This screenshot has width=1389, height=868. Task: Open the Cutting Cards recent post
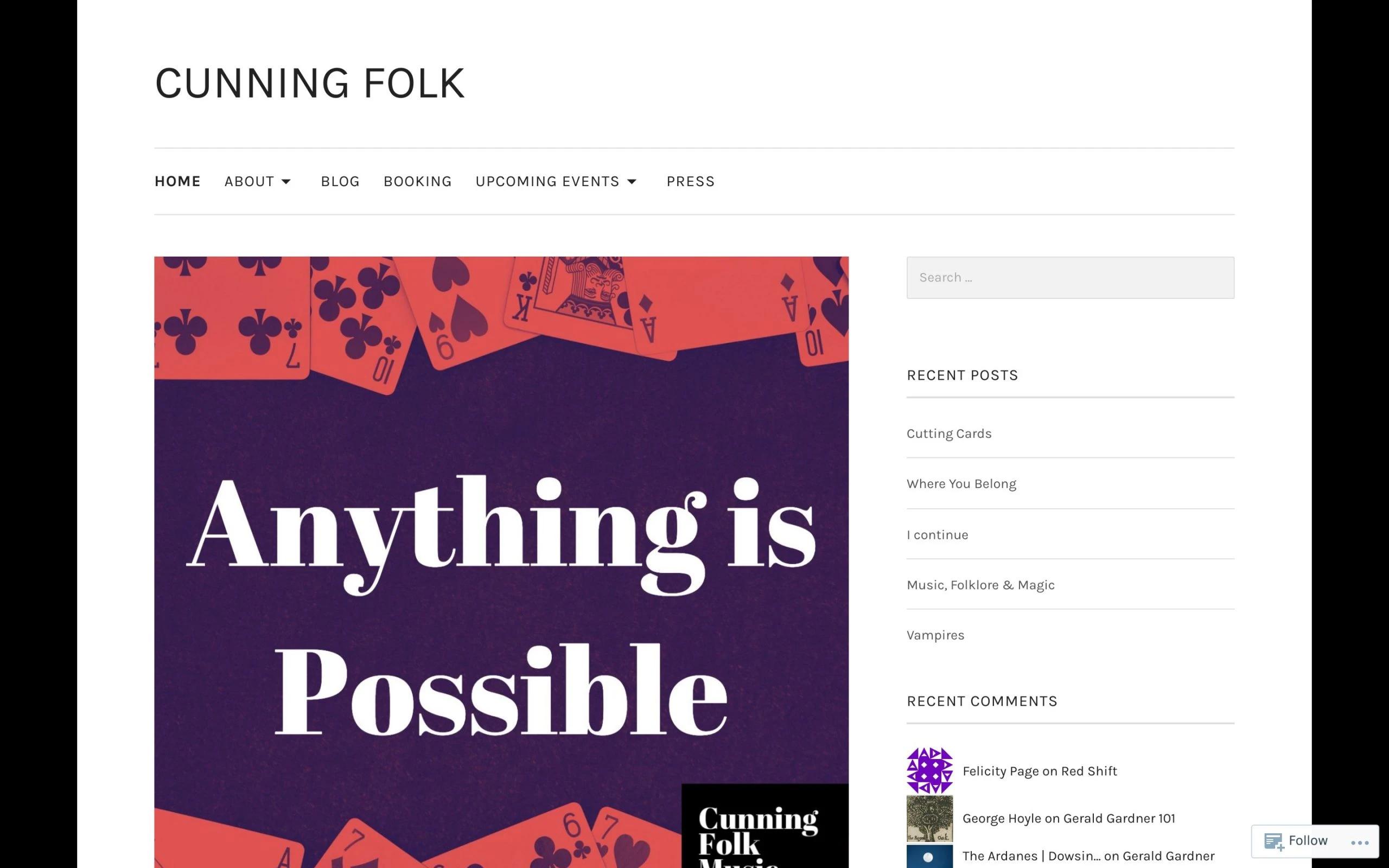click(x=949, y=433)
